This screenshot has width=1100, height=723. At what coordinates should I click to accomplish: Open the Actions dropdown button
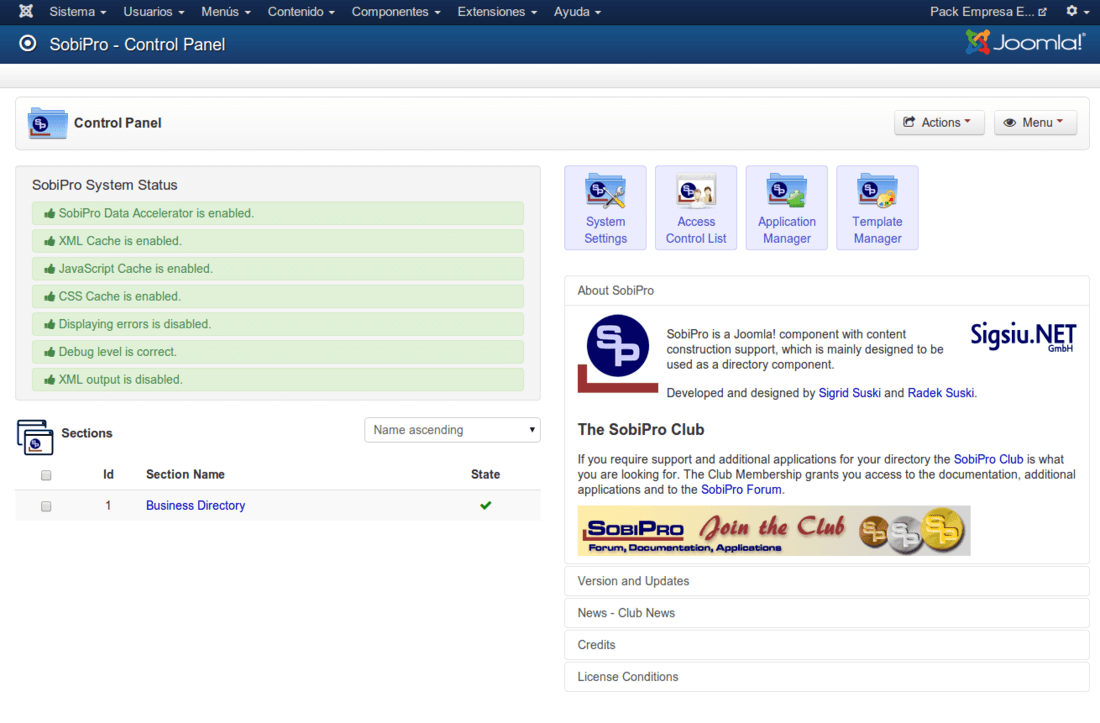click(x=939, y=123)
